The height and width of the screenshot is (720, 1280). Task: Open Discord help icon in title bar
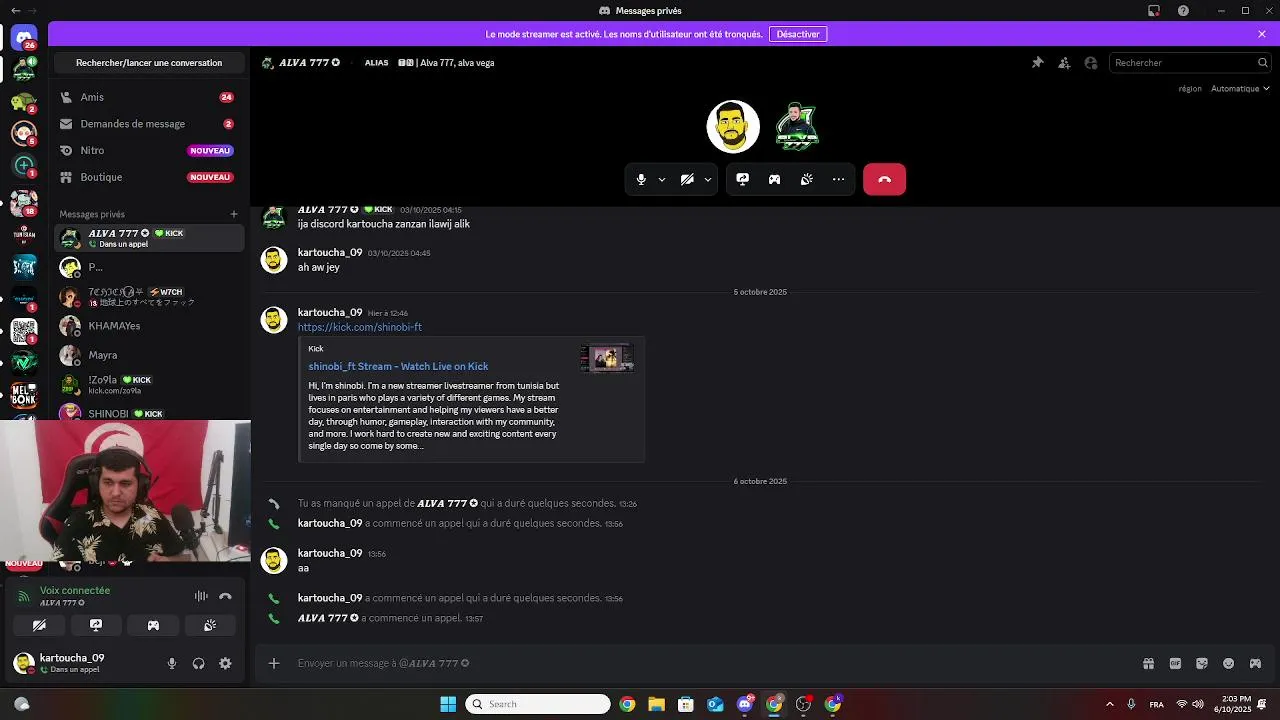pos(1183,10)
